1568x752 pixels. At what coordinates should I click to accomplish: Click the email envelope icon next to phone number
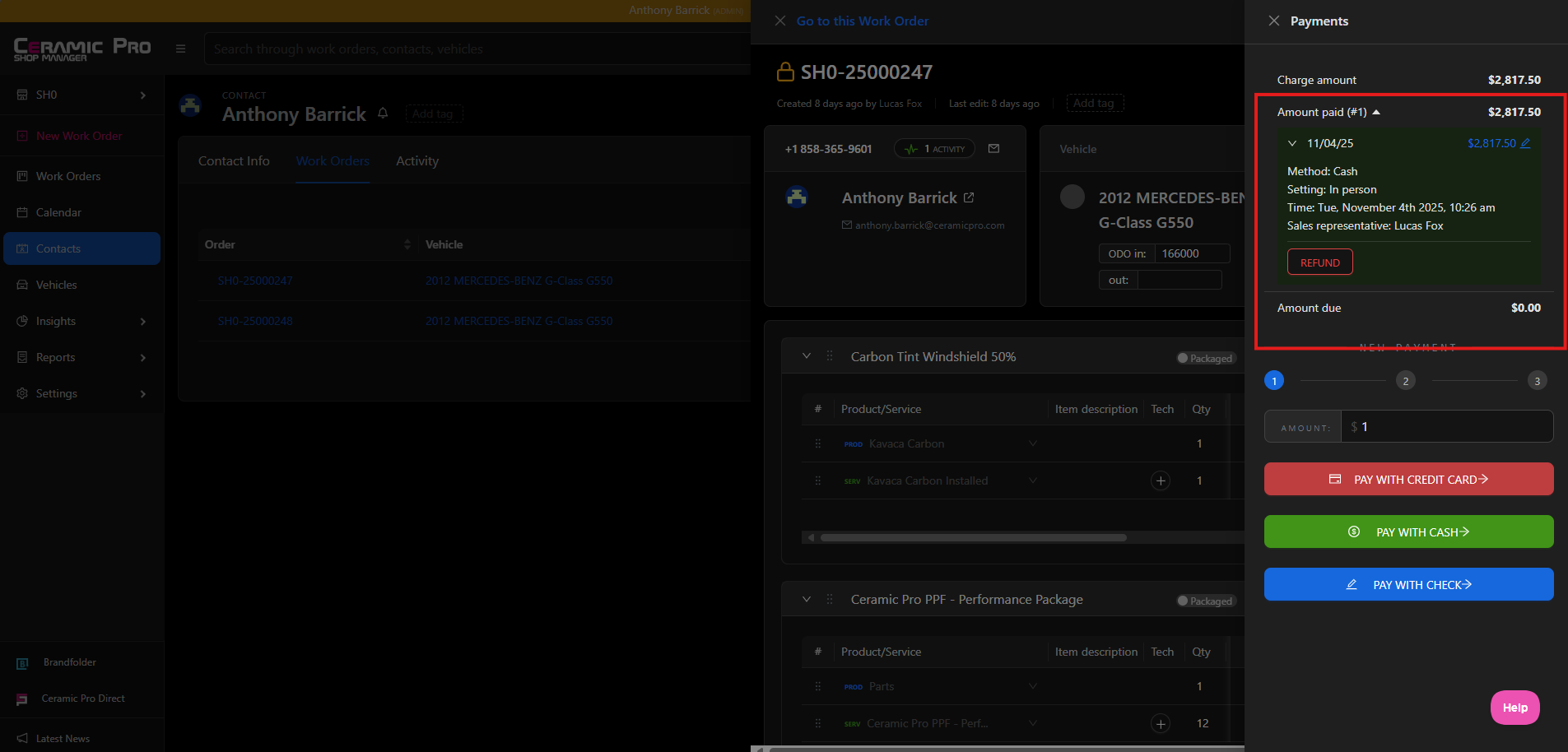993,149
